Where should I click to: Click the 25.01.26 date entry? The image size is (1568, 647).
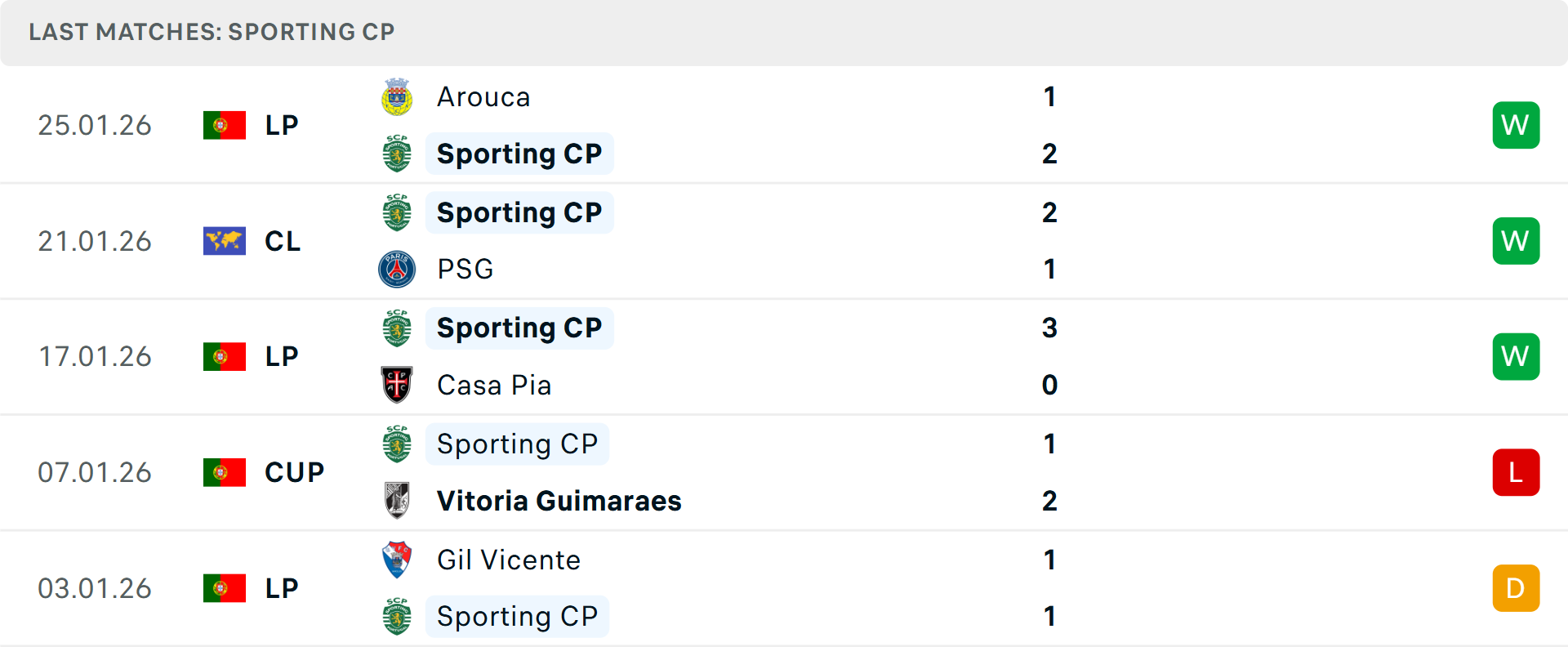click(94, 124)
